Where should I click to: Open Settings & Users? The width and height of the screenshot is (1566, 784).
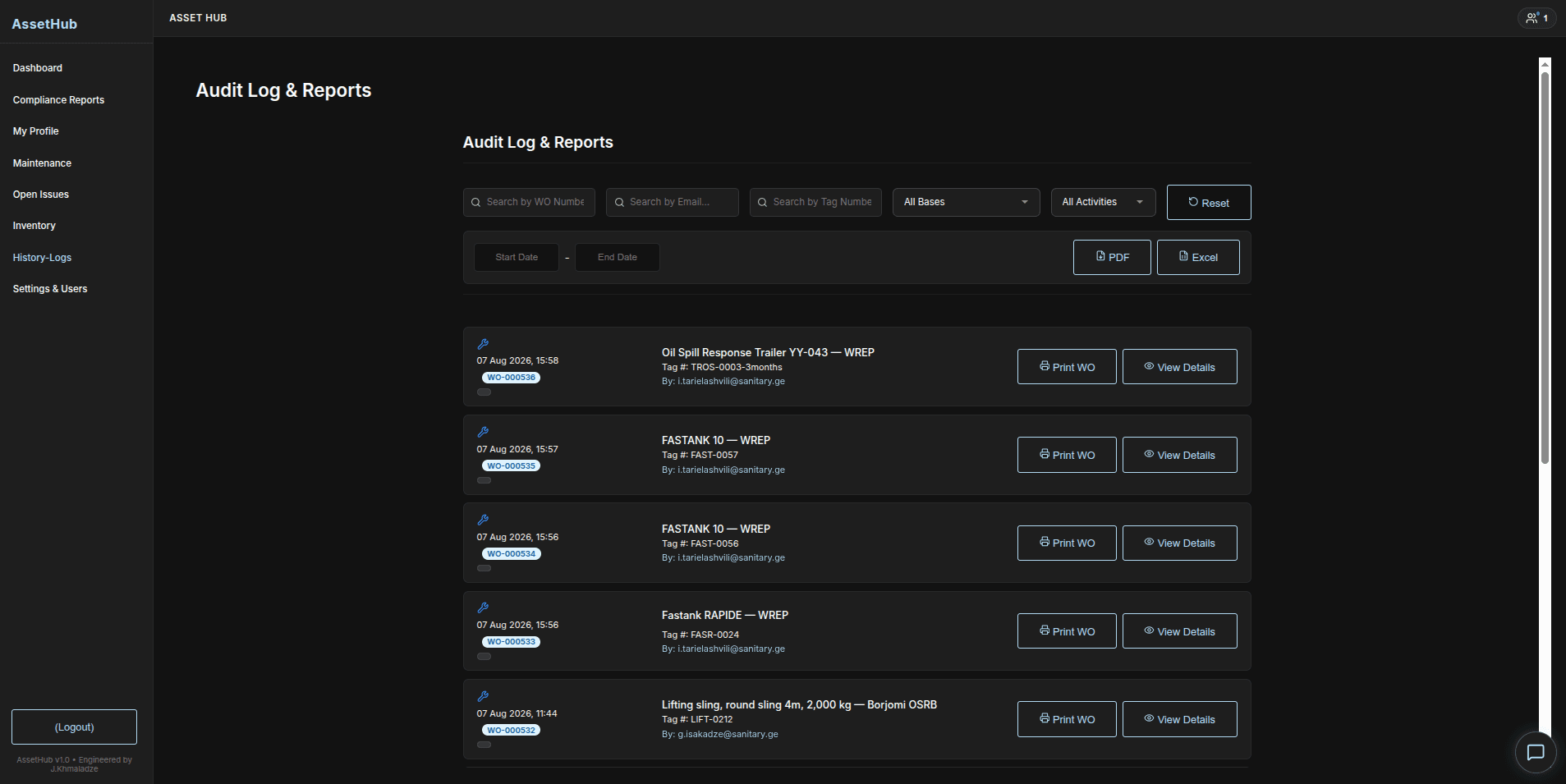coord(50,289)
